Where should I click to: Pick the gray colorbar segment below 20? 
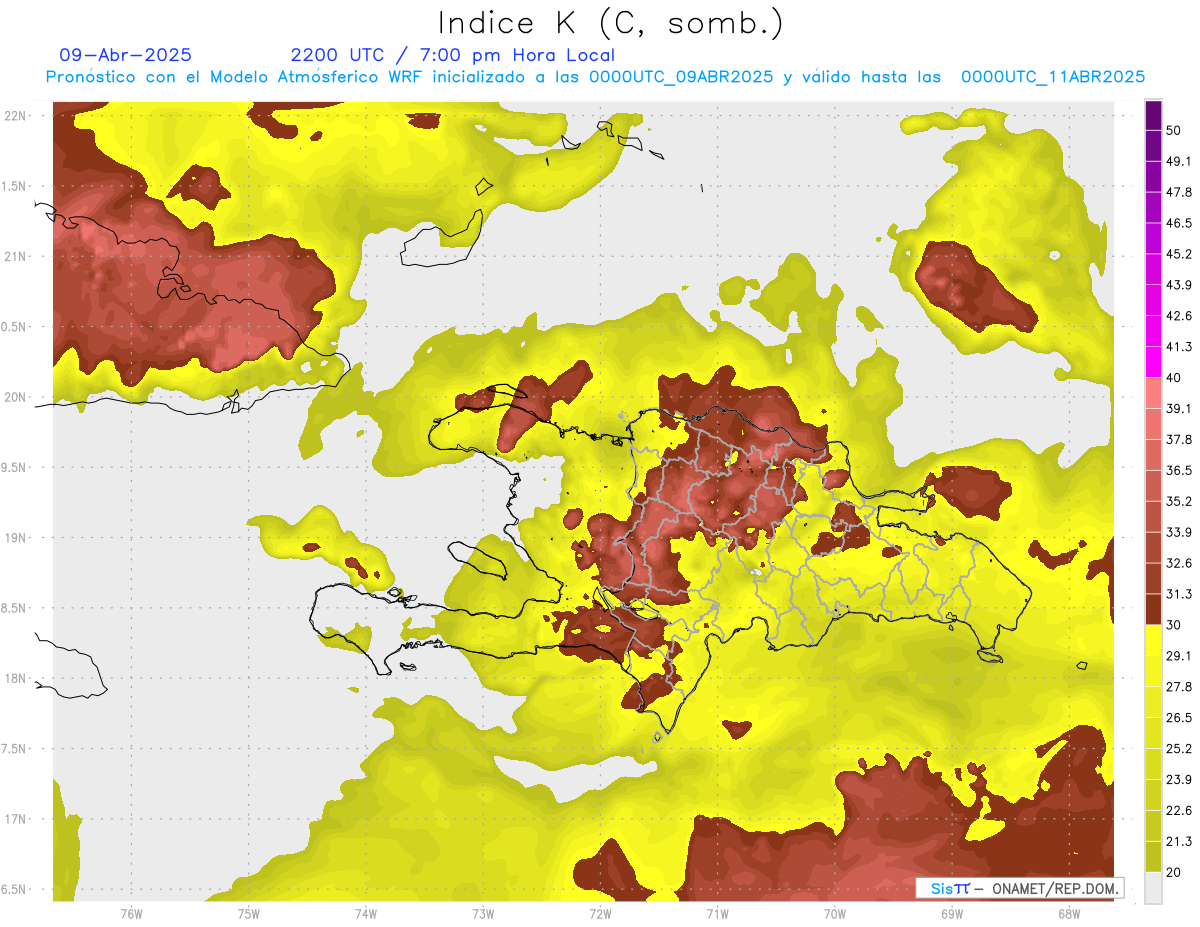tap(1153, 888)
